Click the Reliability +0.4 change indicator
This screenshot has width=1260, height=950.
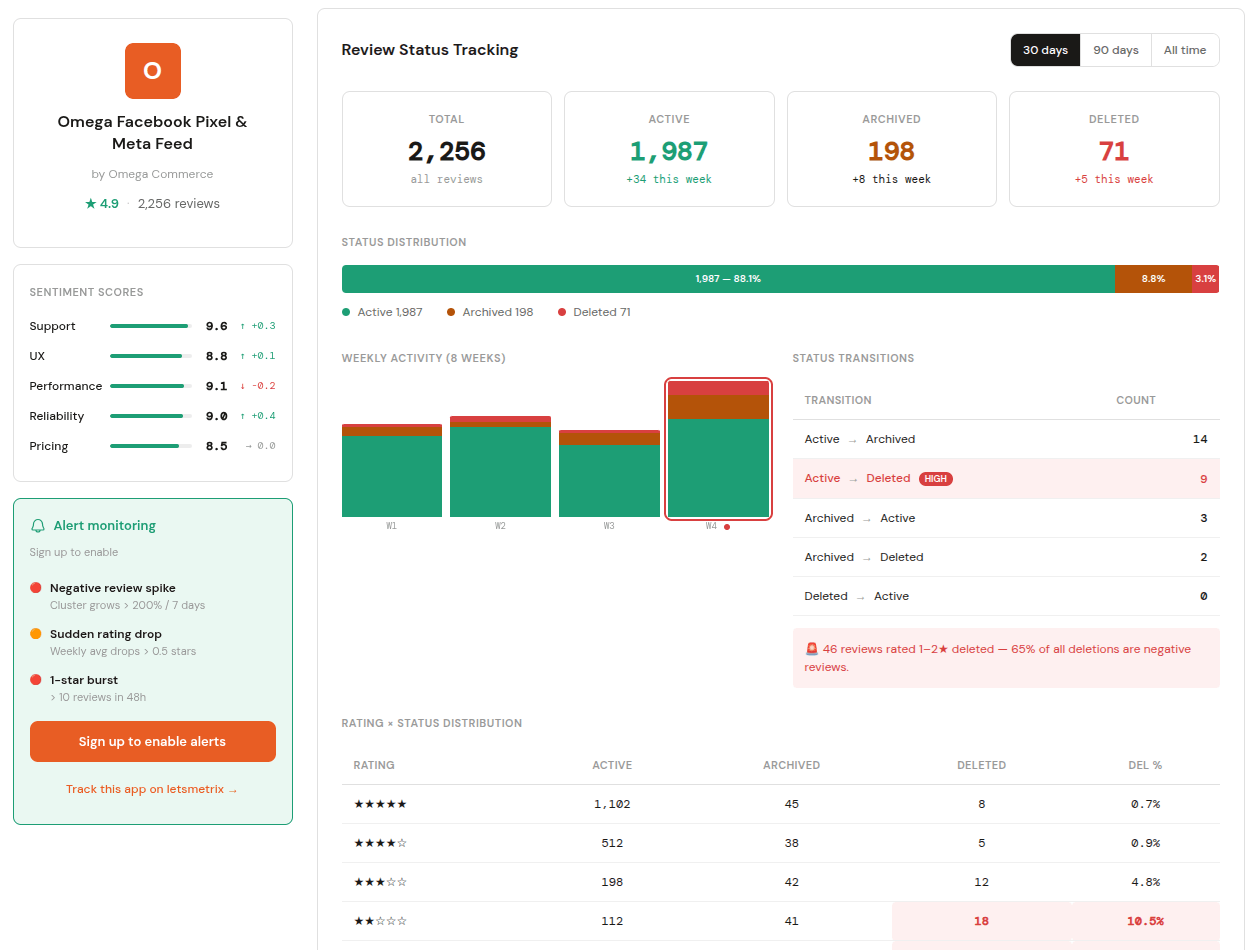258,416
